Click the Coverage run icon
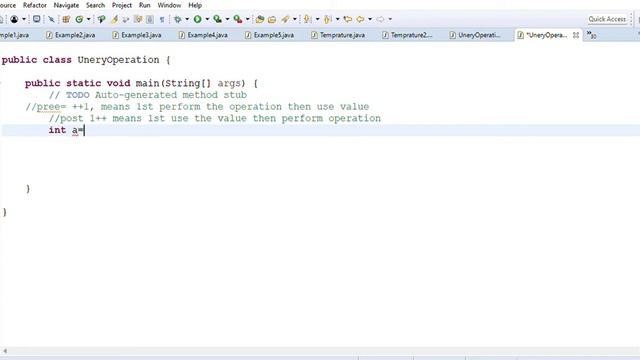 point(218,19)
